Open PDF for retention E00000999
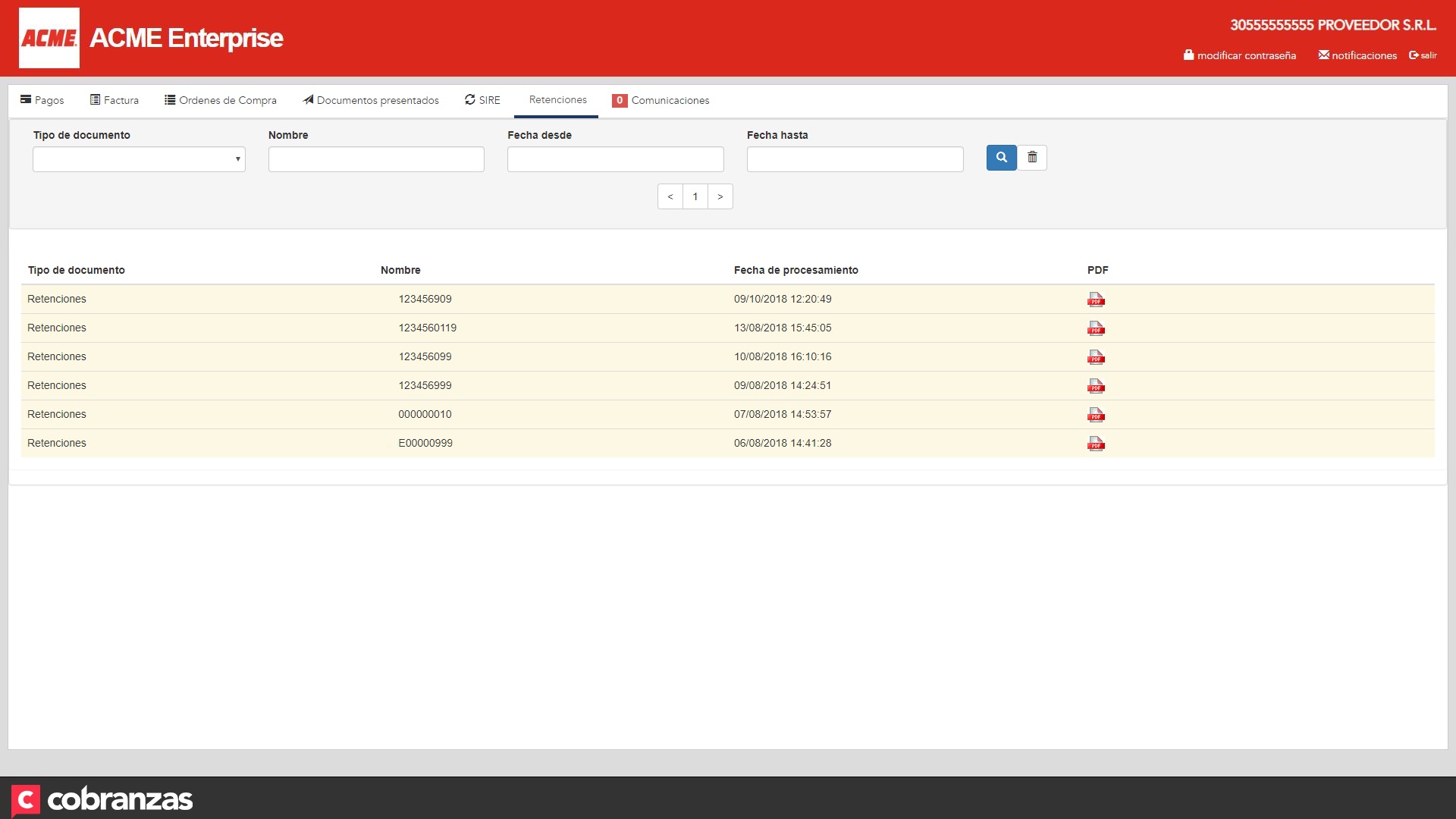 [x=1096, y=444]
